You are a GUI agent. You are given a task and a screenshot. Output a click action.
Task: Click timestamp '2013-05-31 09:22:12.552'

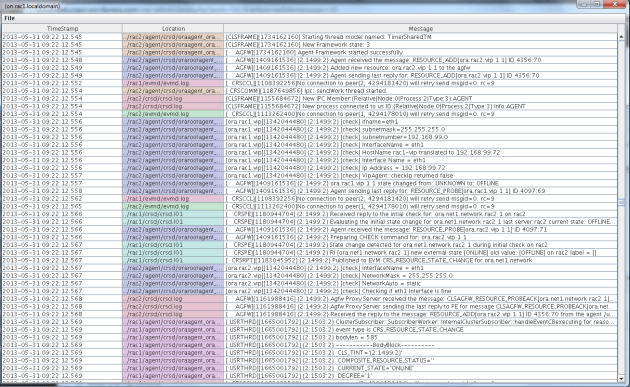pos(62,83)
